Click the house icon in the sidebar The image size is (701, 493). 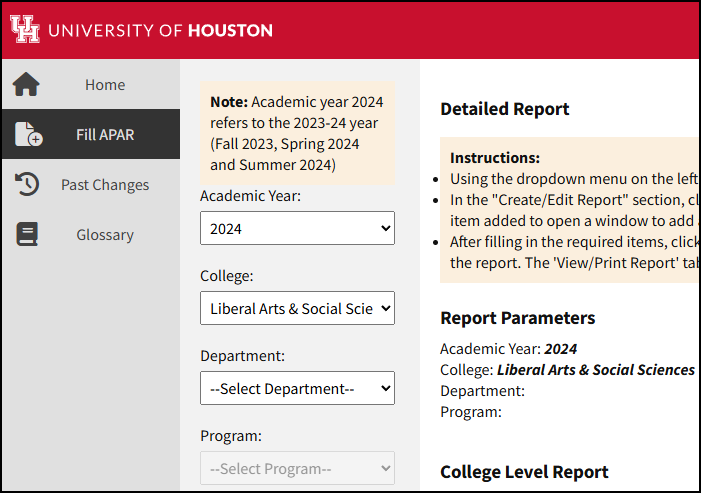(x=26, y=84)
